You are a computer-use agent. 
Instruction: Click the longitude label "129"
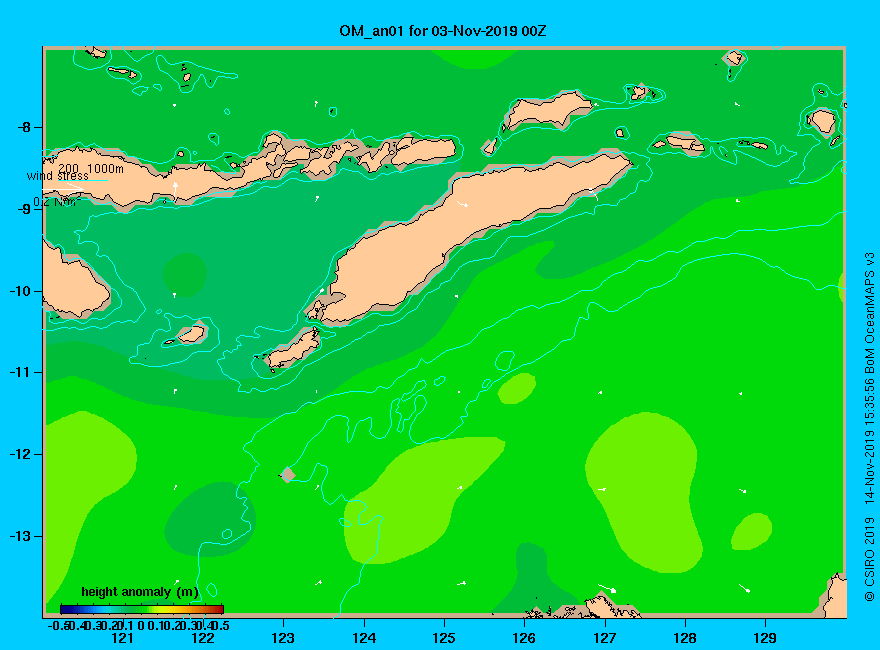pyautogui.click(x=765, y=638)
